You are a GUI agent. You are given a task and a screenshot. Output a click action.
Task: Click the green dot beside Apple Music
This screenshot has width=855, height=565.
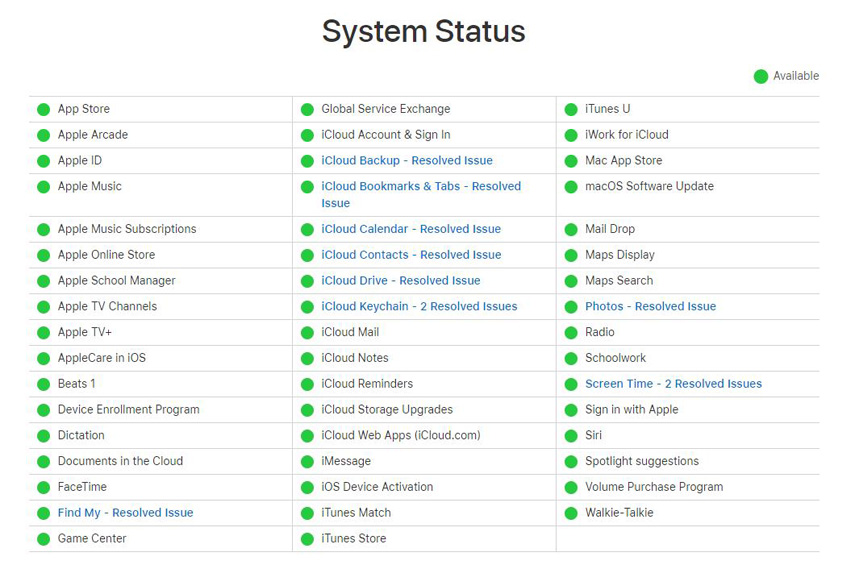coord(43,187)
